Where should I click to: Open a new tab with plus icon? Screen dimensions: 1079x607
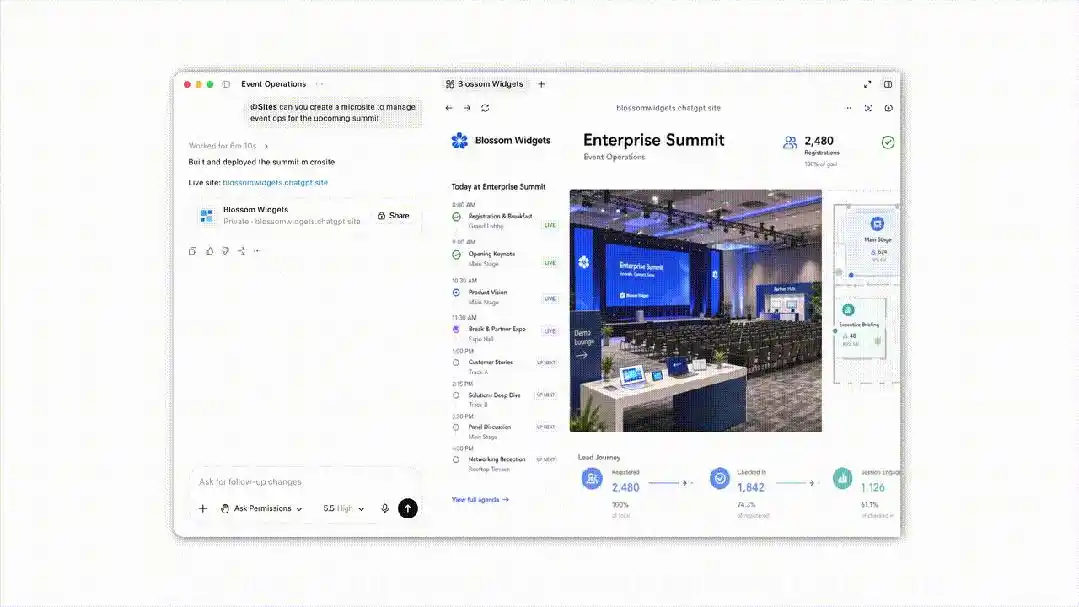(x=542, y=84)
